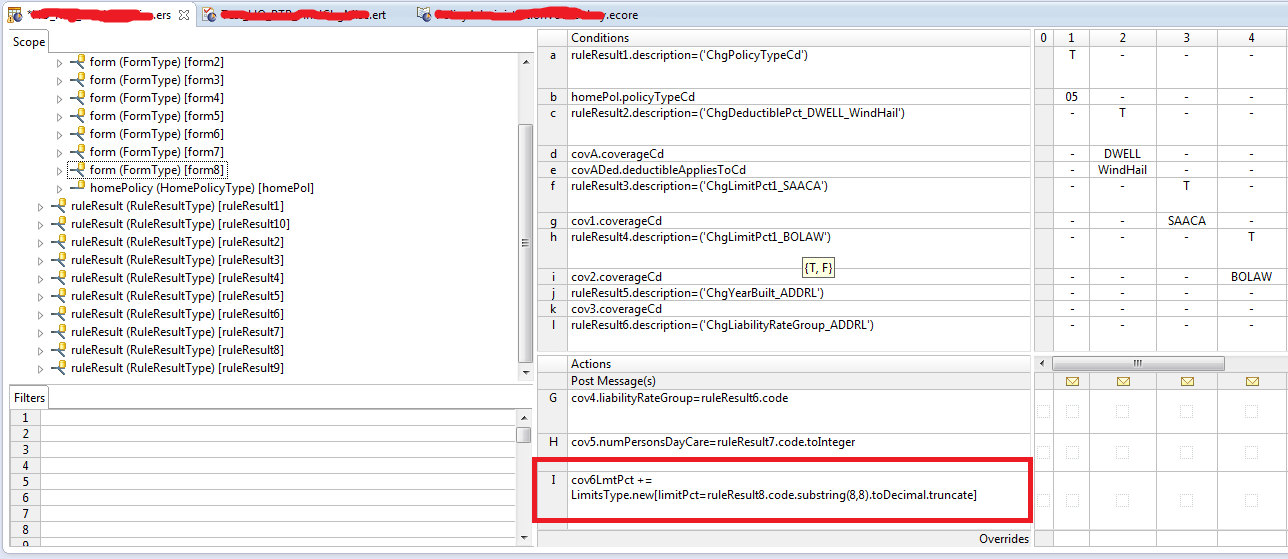Click the Filters list scrollbar thumb
The width and height of the screenshot is (1288, 559).
[x=524, y=435]
